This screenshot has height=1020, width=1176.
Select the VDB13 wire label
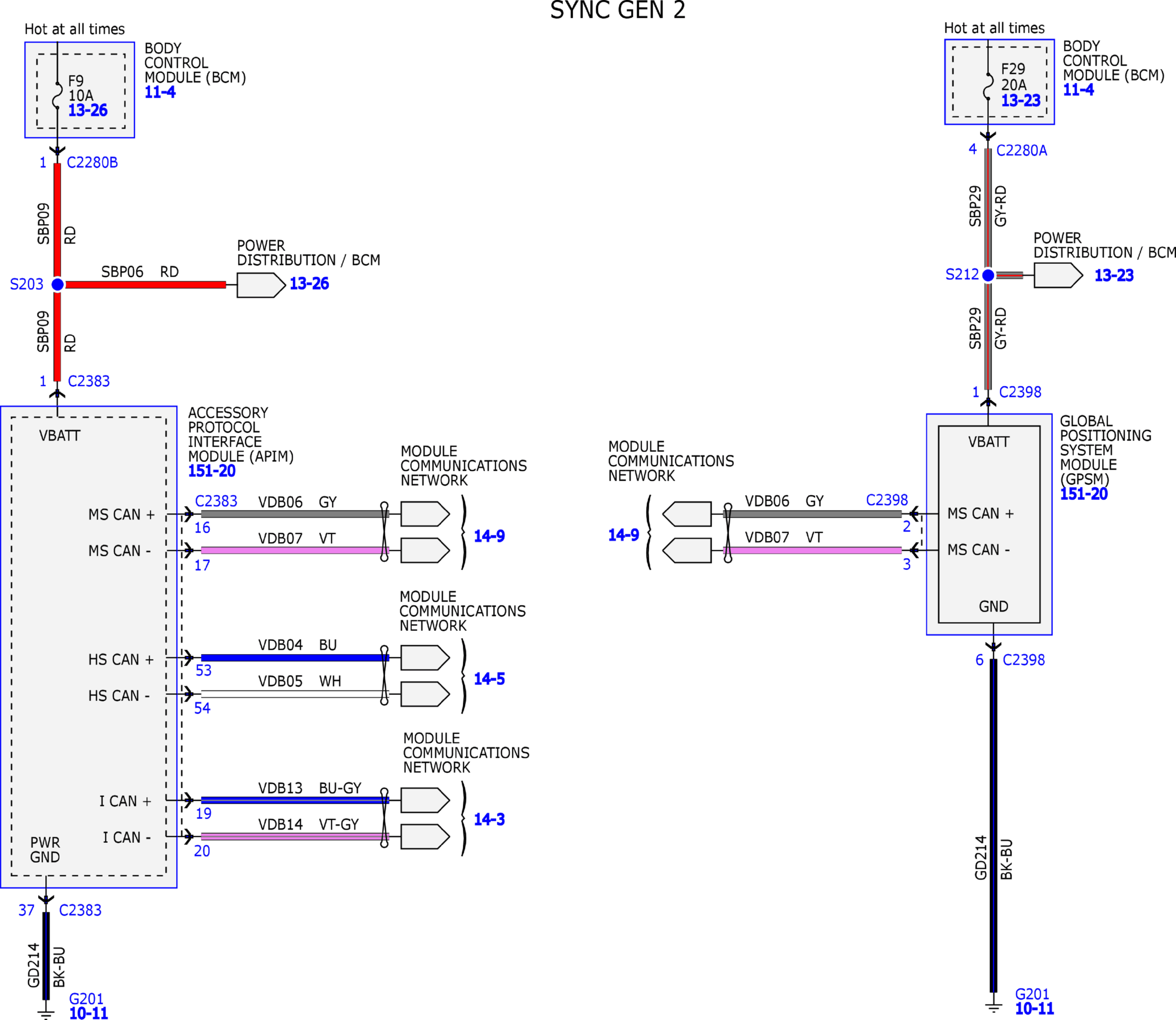[x=280, y=788]
